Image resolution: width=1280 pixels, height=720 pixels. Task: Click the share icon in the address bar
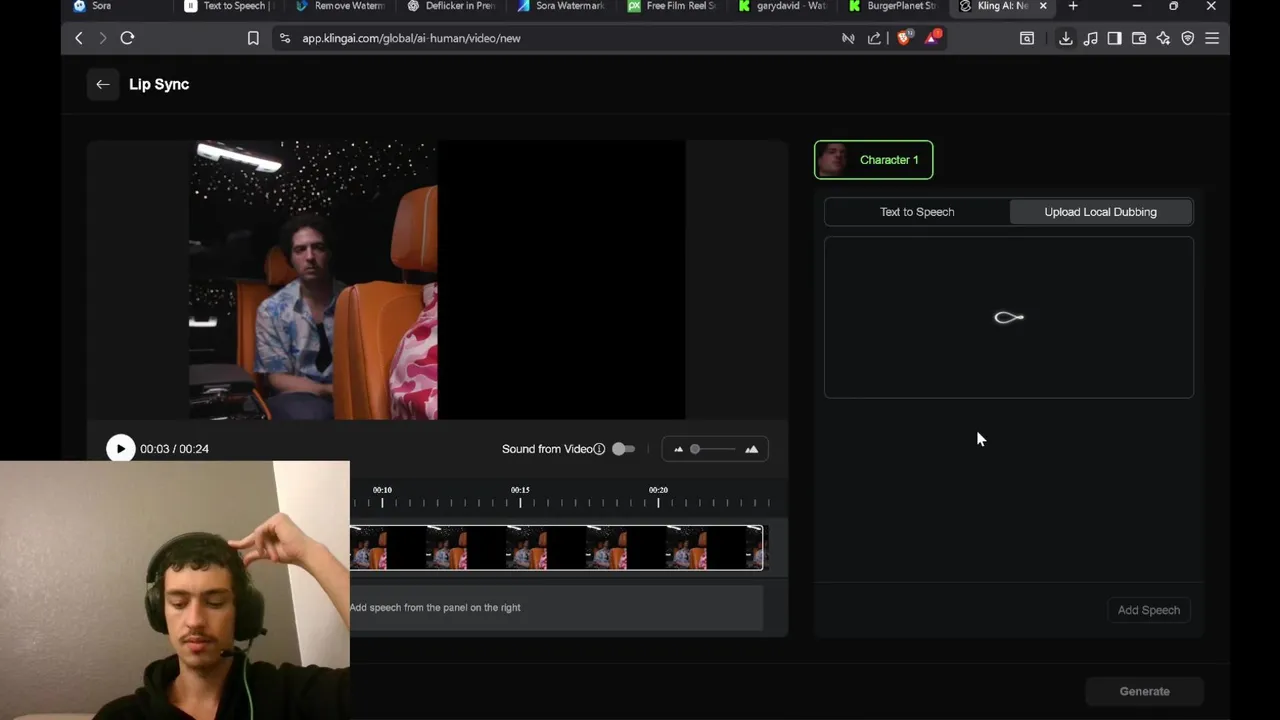click(x=874, y=38)
